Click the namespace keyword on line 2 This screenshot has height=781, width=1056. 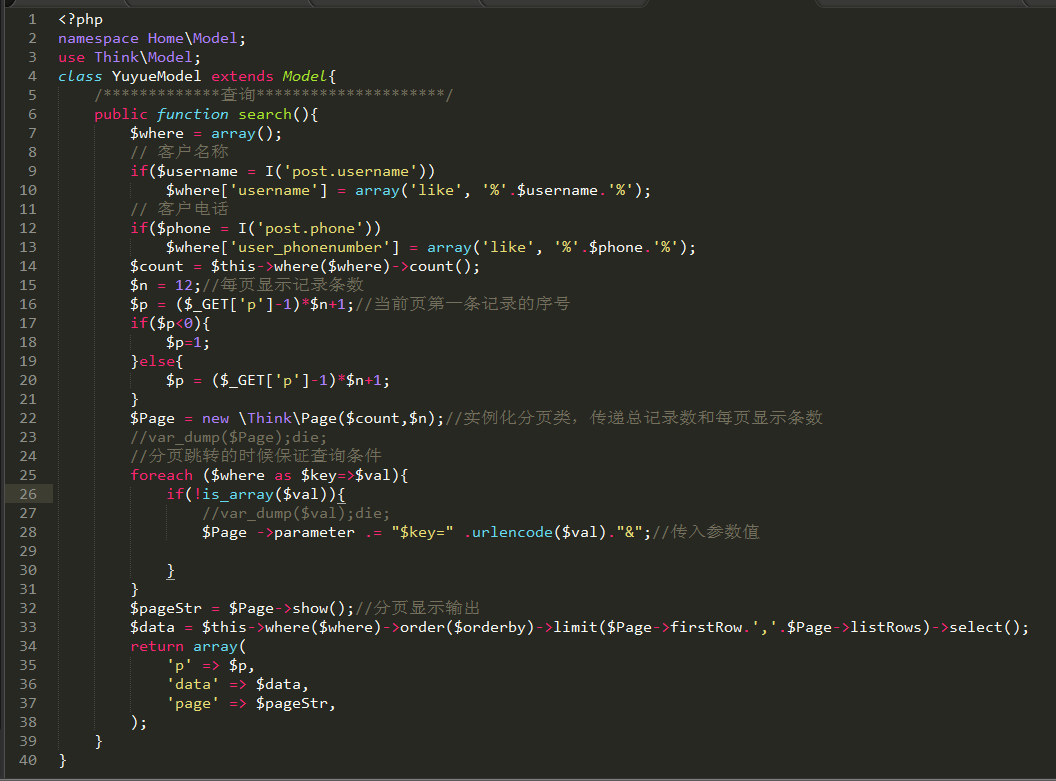[98, 38]
